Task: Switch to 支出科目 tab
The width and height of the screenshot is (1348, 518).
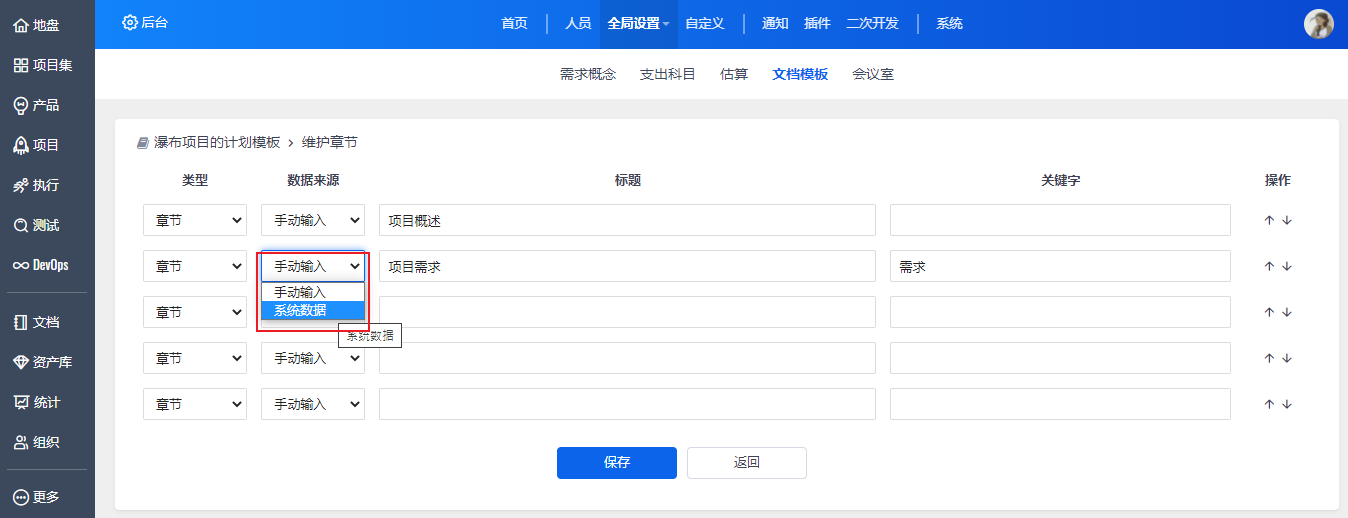Action: pos(668,74)
